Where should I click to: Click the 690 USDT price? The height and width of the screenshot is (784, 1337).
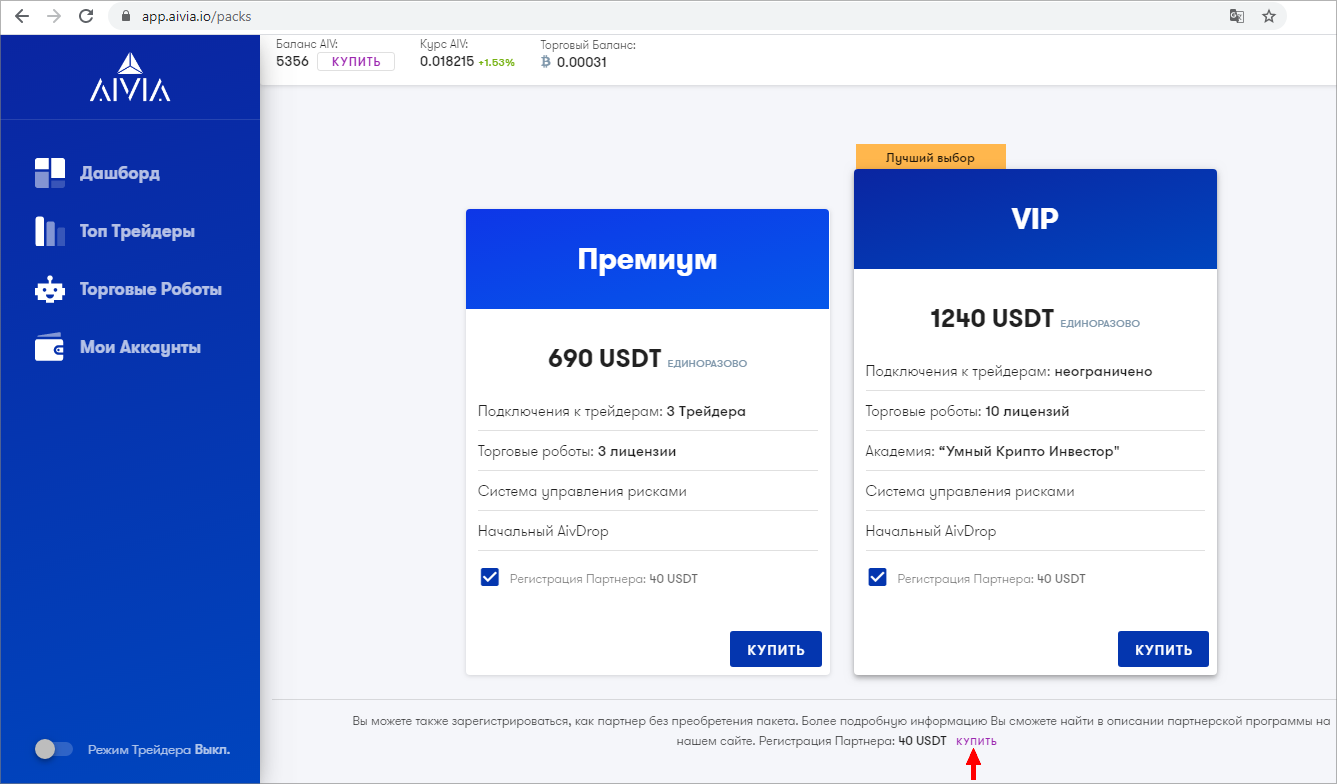tap(605, 358)
